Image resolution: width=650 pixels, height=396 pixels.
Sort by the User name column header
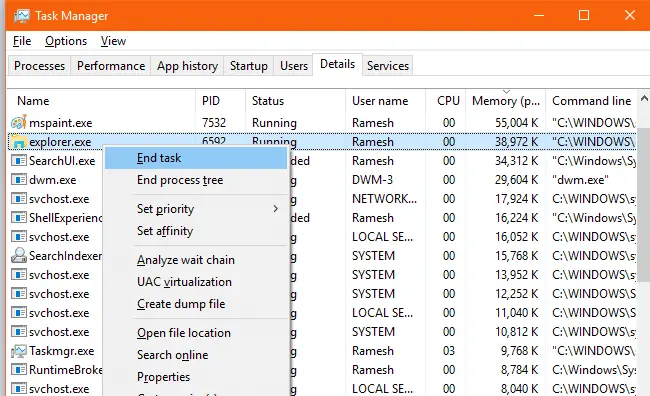click(386, 101)
